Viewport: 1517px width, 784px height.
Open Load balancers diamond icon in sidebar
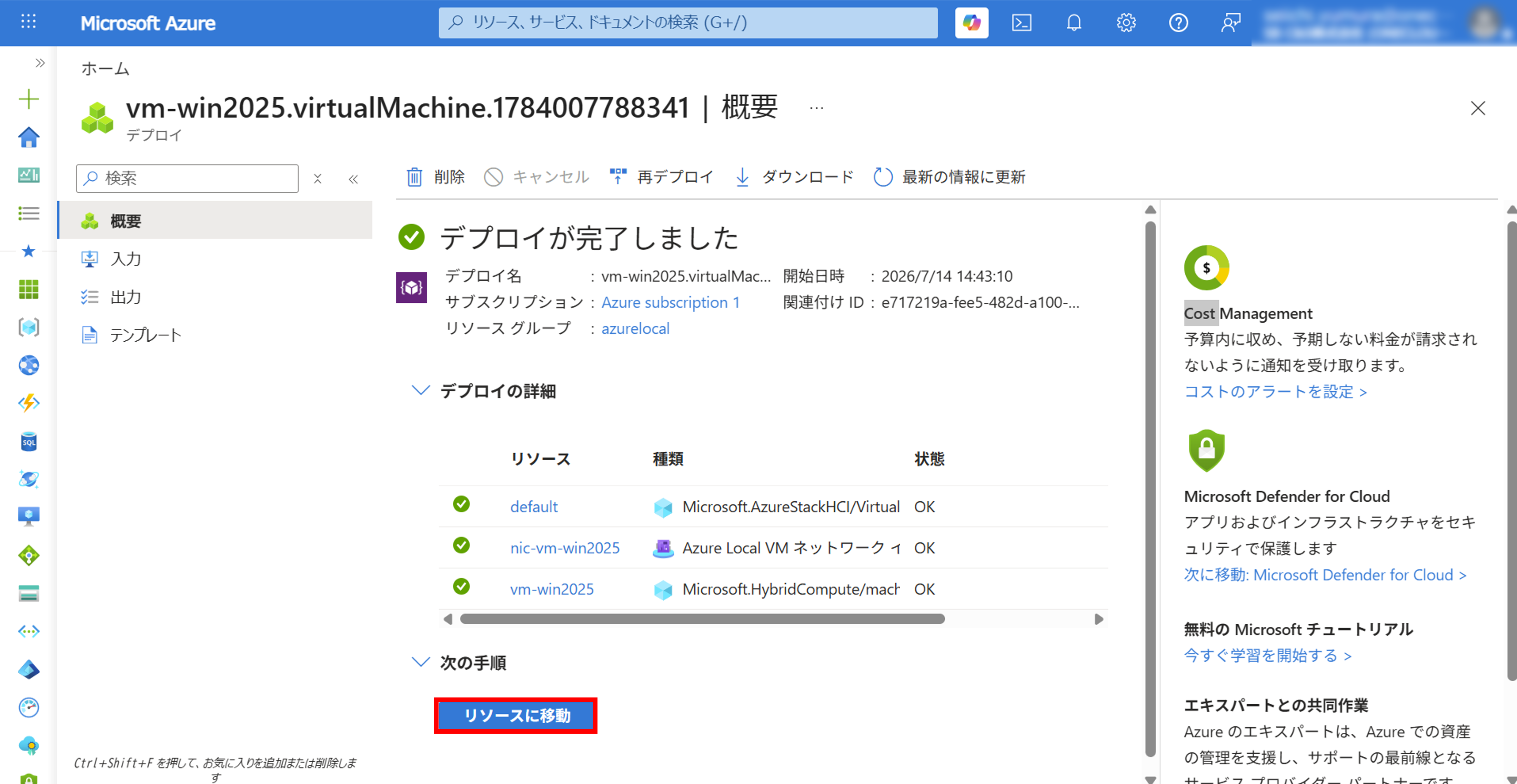pyautogui.click(x=28, y=555)
